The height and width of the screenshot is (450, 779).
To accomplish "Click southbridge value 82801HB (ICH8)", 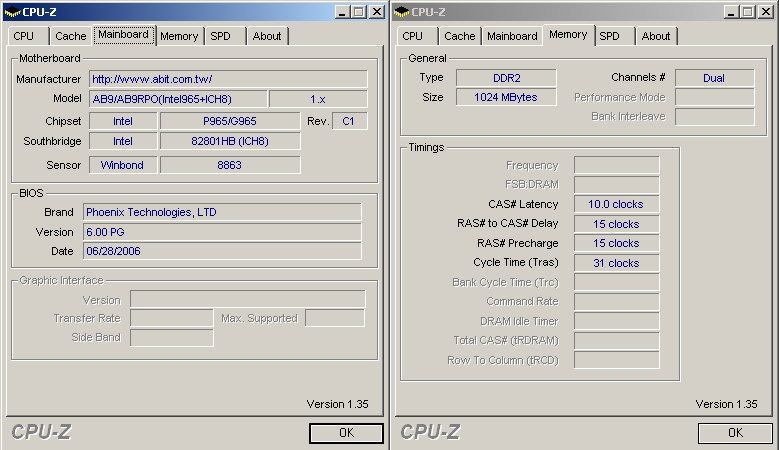I will pos(230,141).
